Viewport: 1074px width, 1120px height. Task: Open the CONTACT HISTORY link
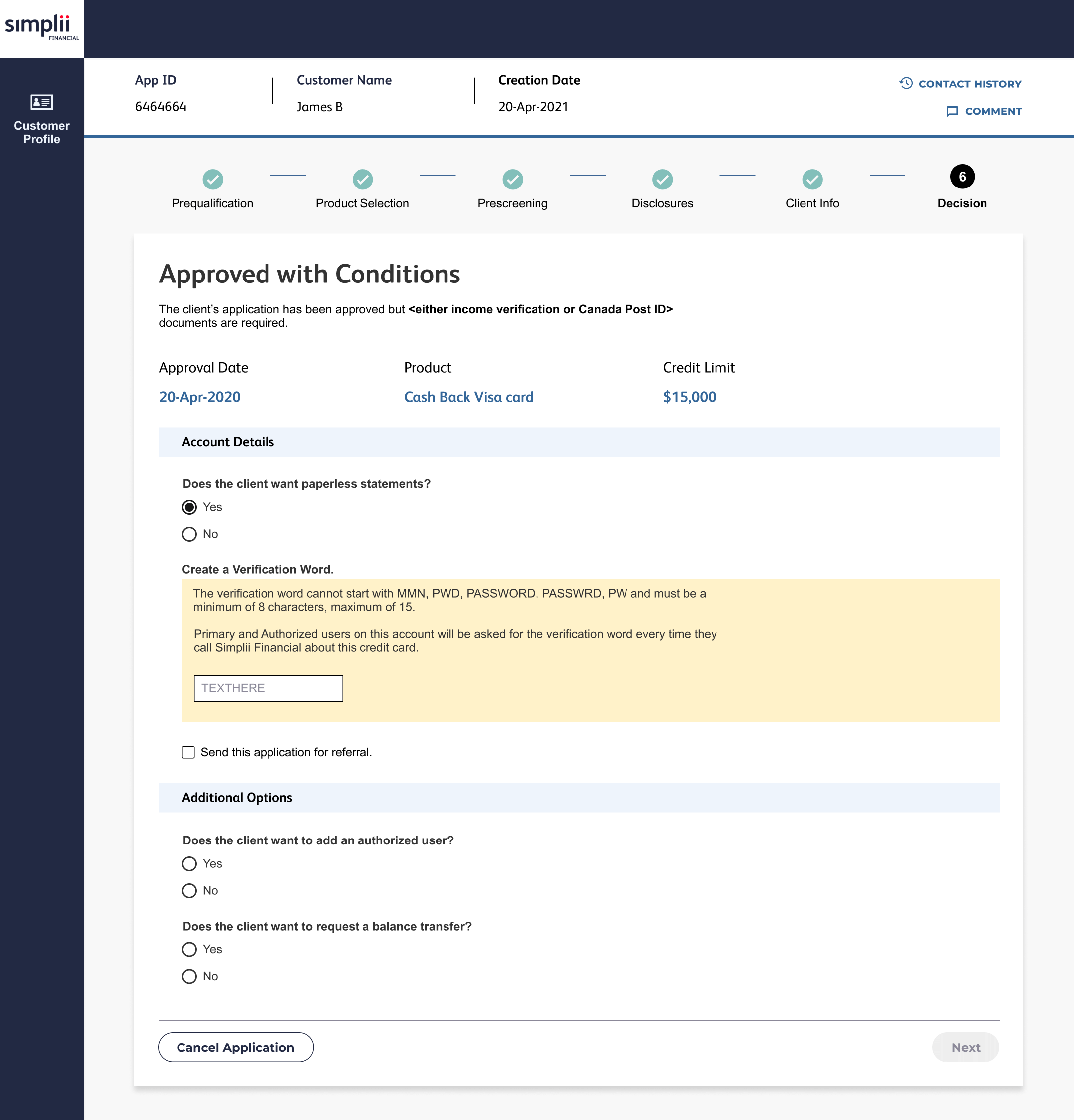970,84
